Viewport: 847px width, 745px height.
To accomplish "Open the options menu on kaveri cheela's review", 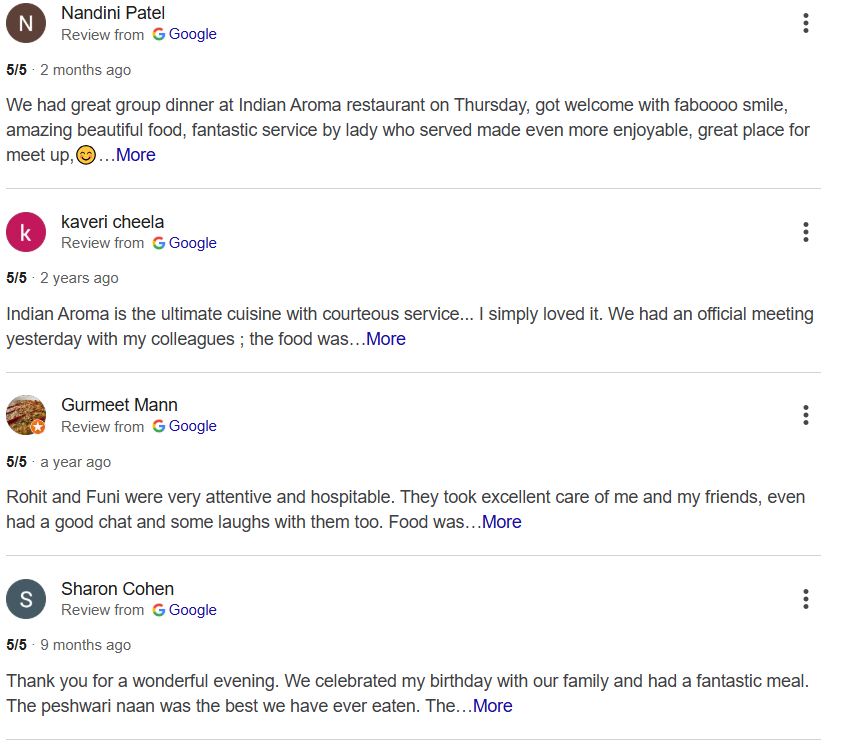I will (806, 232).
